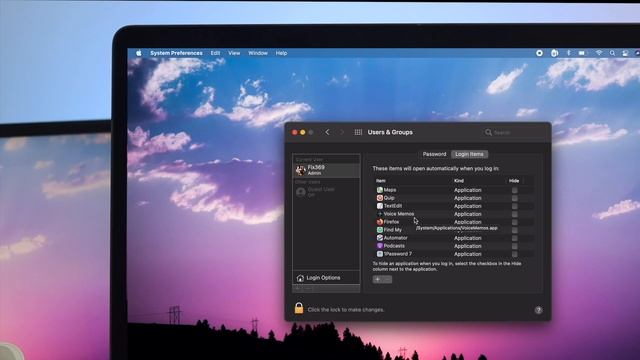Viewport: 640px width, 360px height.
Task: Tick the Hide checkbox for Find My
Action: (515, 230)
